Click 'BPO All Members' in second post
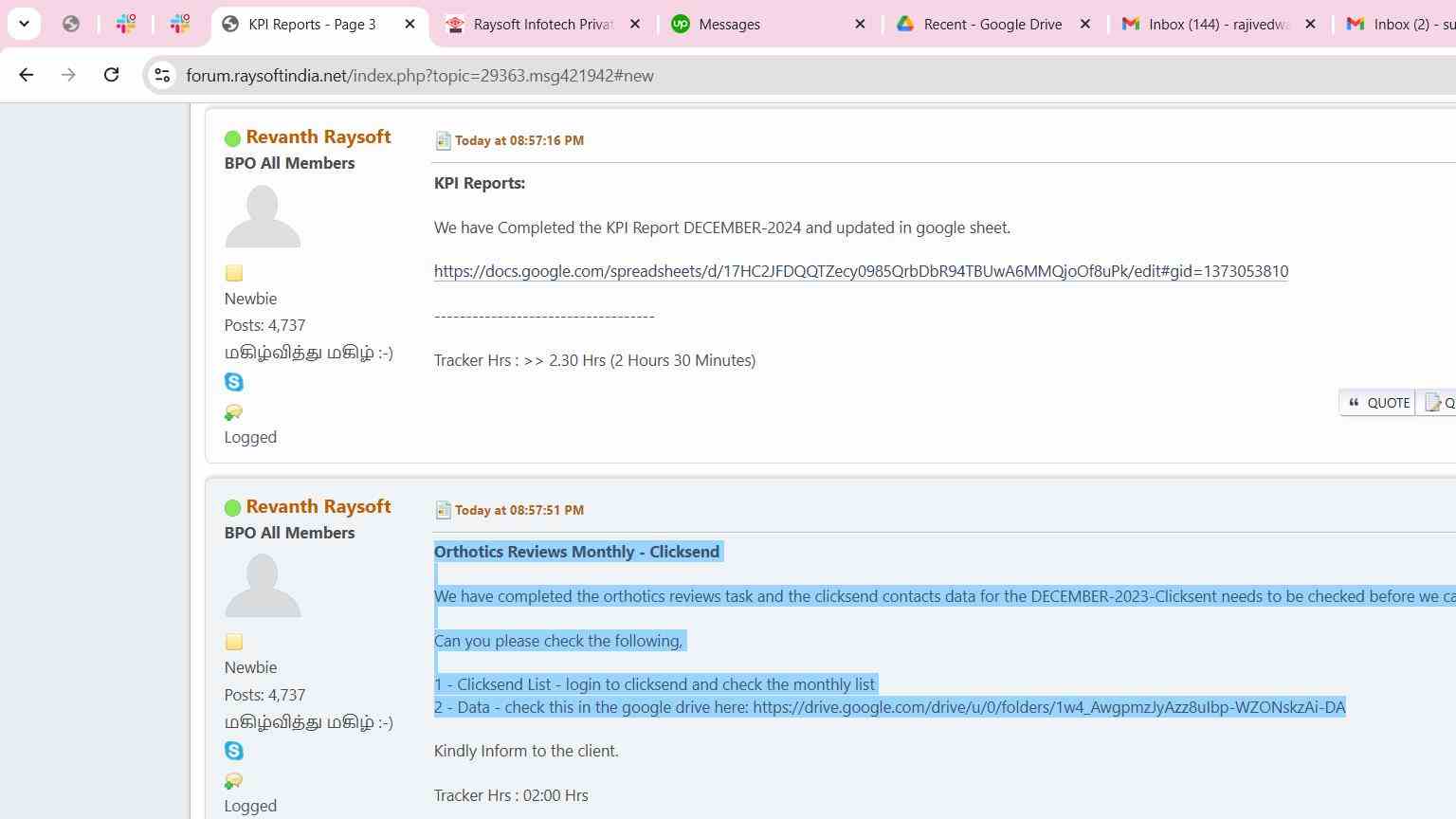Image resolution: width=1456 pixels, height=819 pixels. [289, 533]
